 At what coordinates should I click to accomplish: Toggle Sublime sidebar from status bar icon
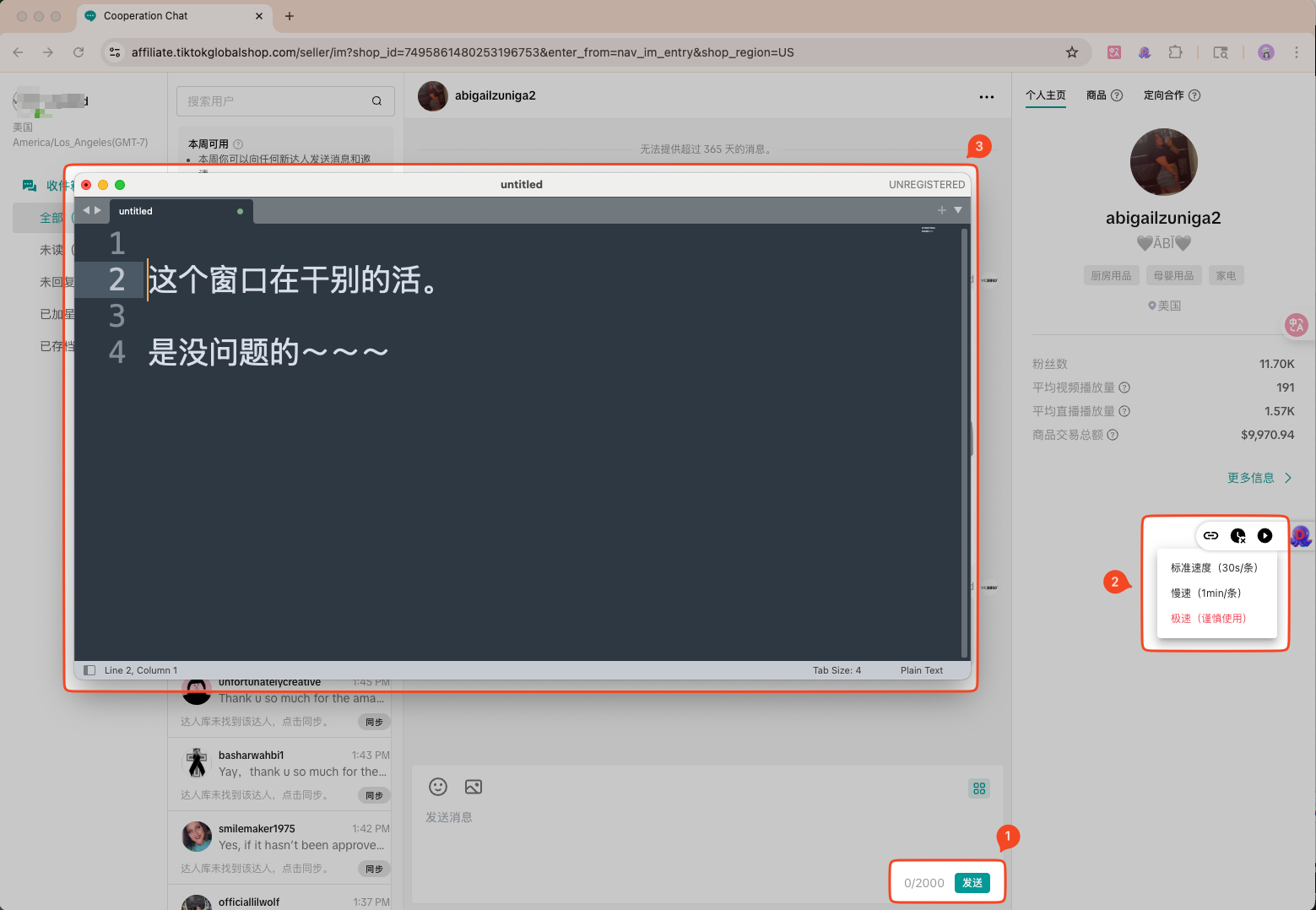(x=89, y=670)
